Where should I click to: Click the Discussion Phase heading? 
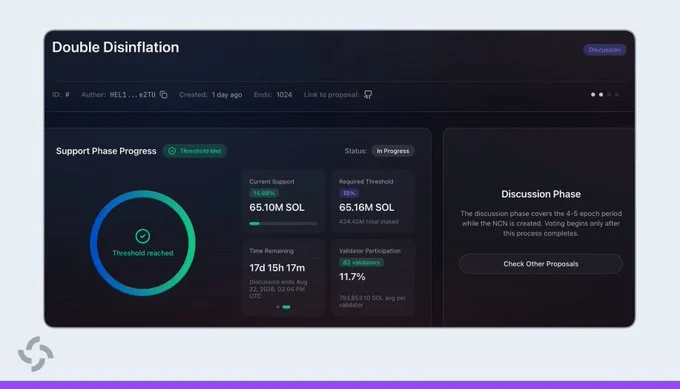tap(541, 194)
